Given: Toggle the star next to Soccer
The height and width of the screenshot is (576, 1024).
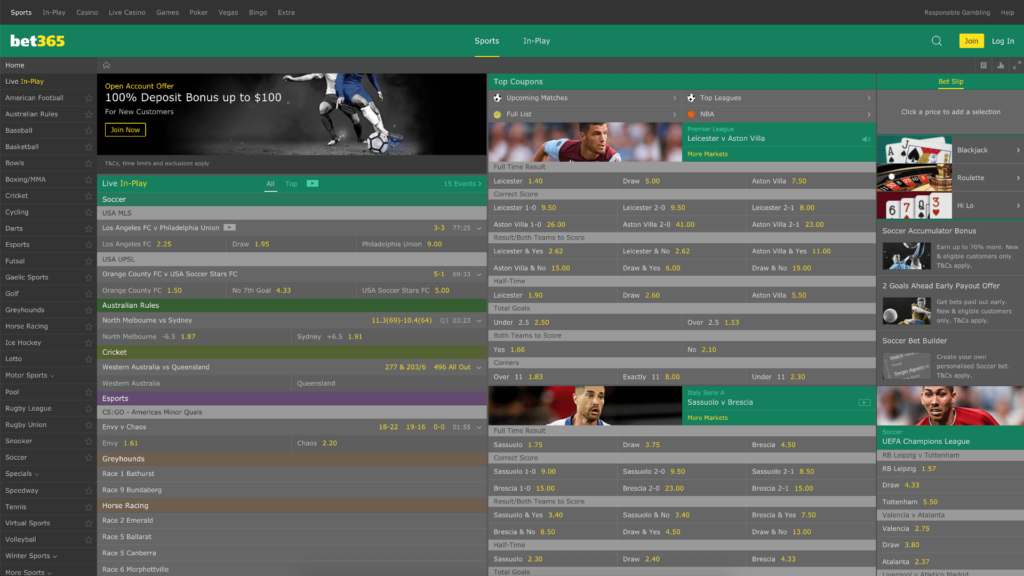Looking at the screenshot, I should click(x=88, y=458).
